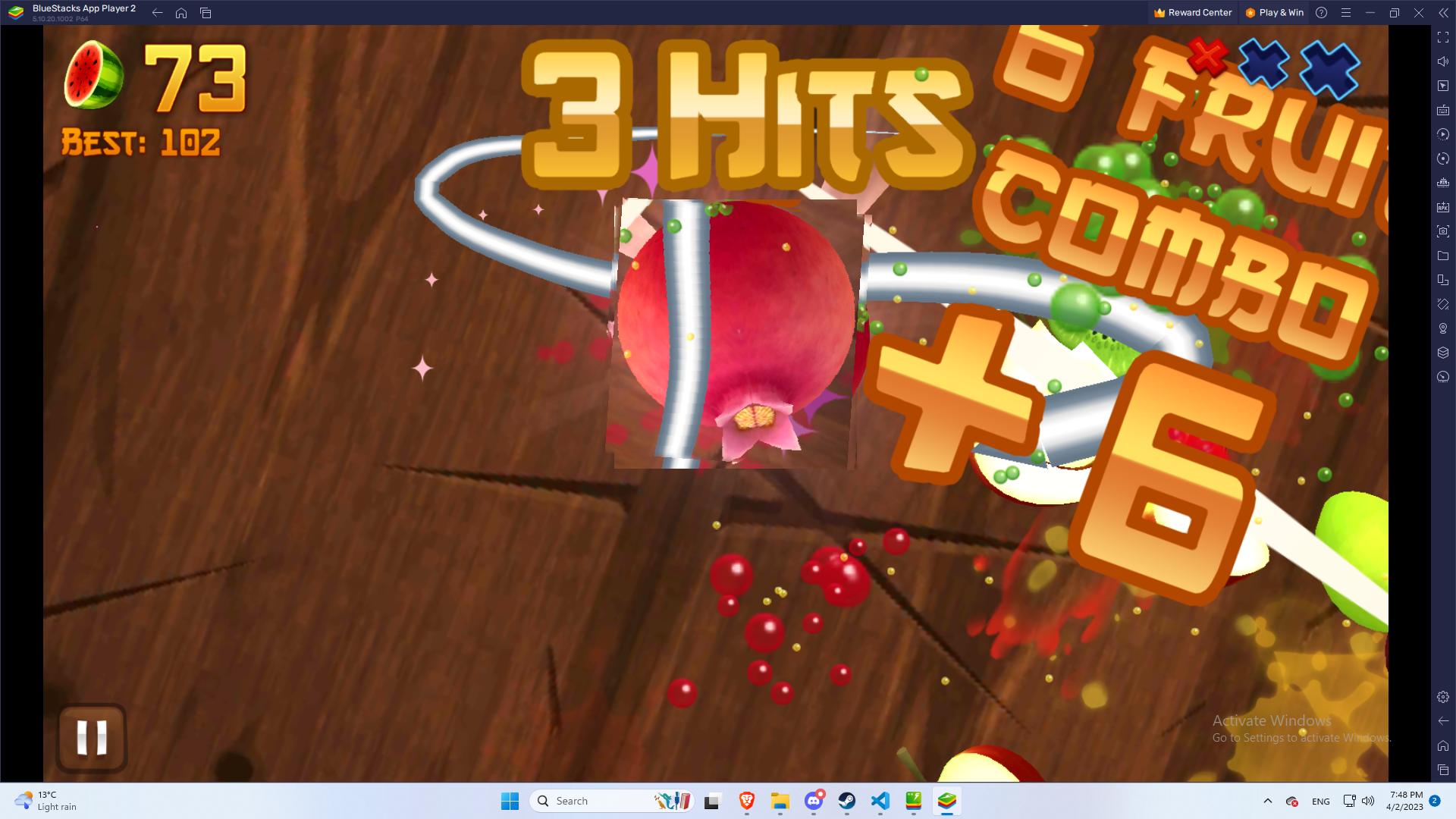The width and height of the screenshot is (1456, 819).
Task: Switch to the BlueStacks taskbar app
Action: (947, 801)
